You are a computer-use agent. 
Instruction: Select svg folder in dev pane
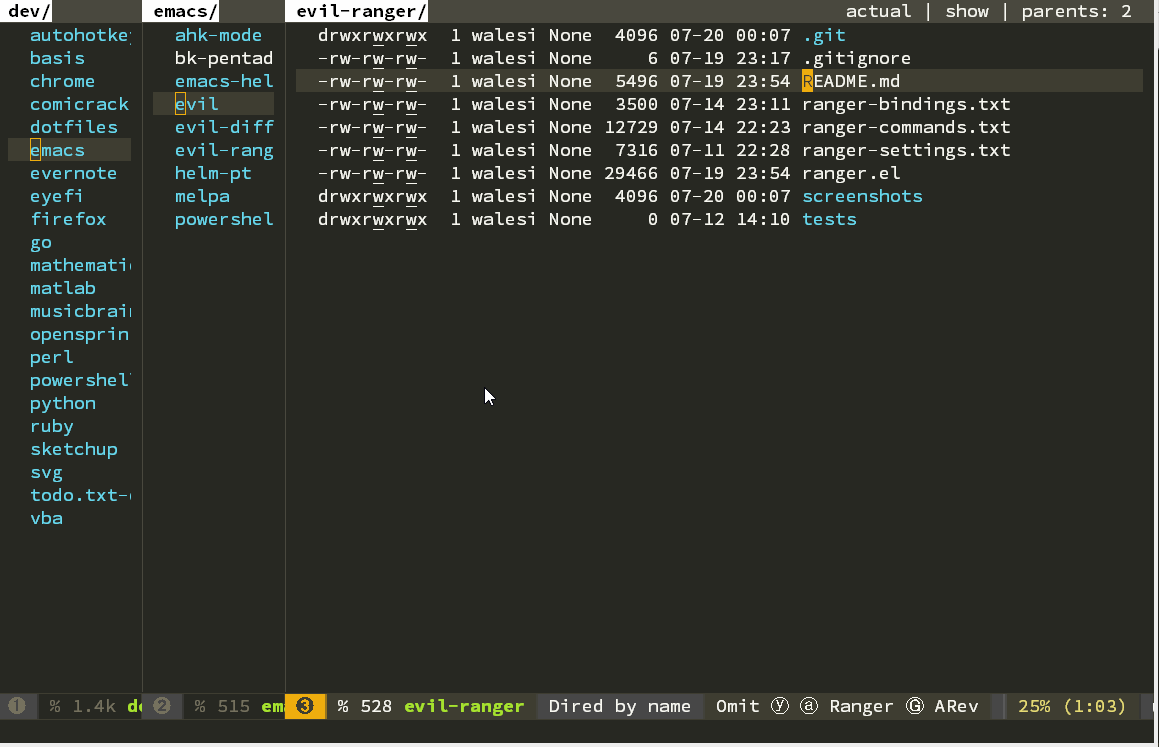(46, 472)
